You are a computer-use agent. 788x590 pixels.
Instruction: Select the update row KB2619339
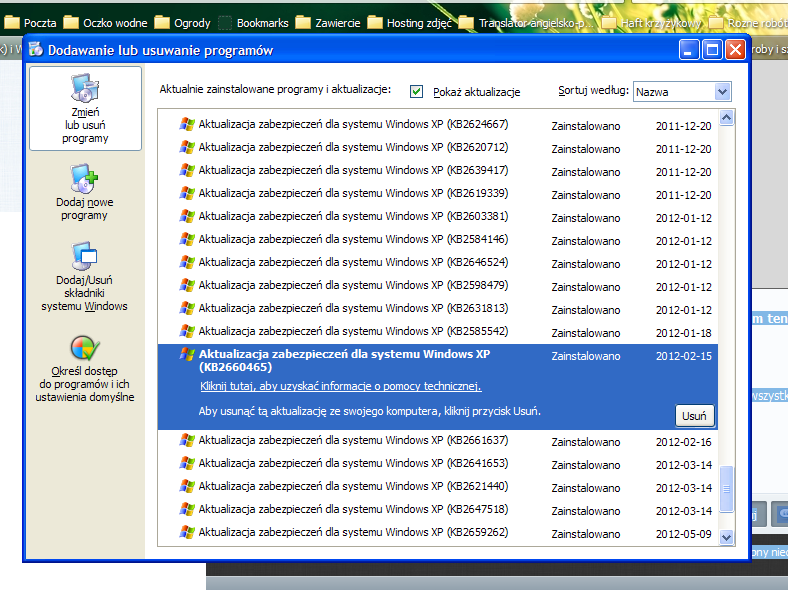[438, 193]
